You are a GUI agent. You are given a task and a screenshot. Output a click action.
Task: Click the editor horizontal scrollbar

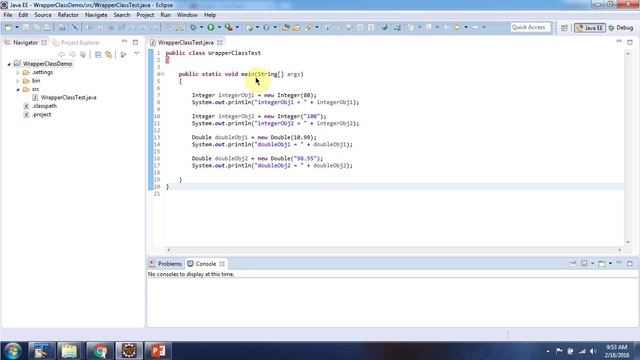click(394, 250)
